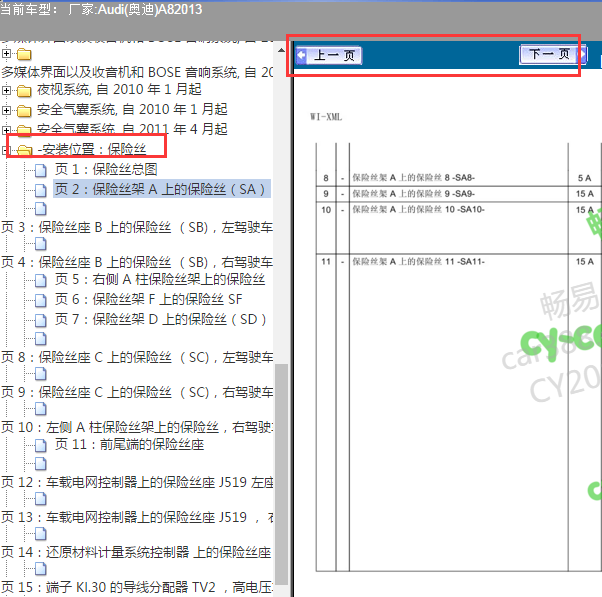Image resolution: width=602 pixels, height=597 pixels.
Task: Click document icon of 页 5 entry
Action: tap(41, 280)
